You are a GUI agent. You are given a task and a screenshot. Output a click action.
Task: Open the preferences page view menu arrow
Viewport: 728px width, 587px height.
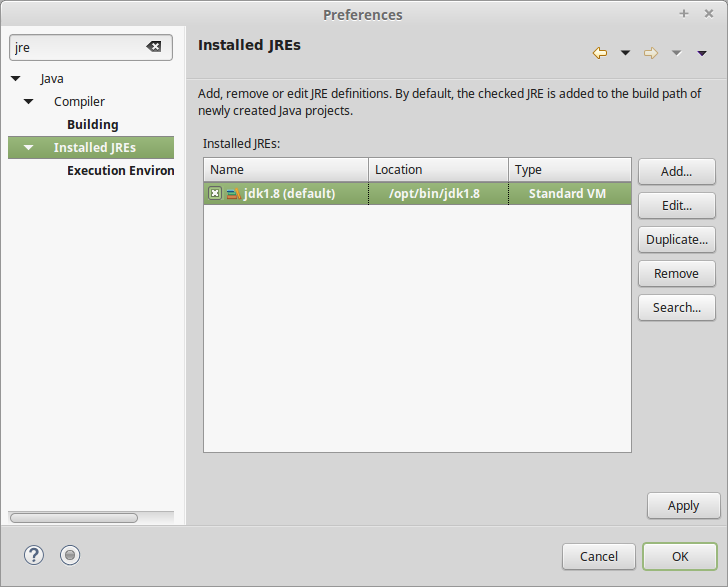pyautogui.click(x=702, y=53)
